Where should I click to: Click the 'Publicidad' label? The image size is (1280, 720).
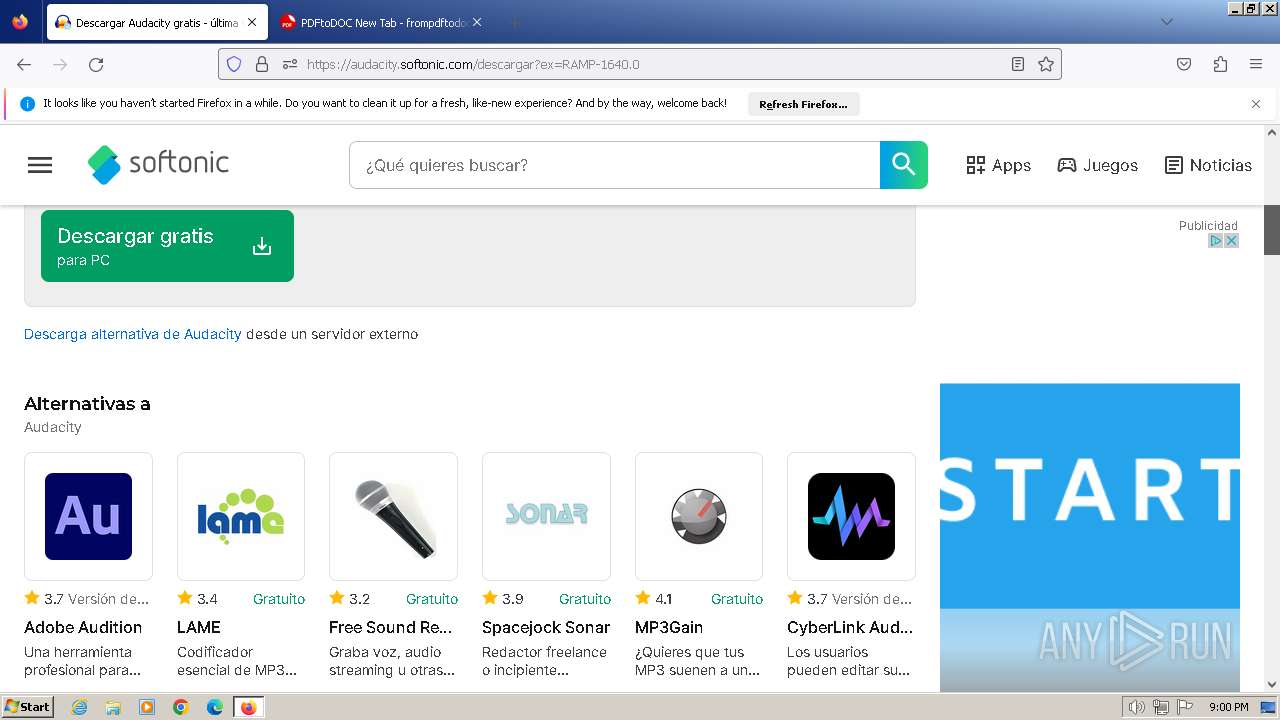[1208, 226]
